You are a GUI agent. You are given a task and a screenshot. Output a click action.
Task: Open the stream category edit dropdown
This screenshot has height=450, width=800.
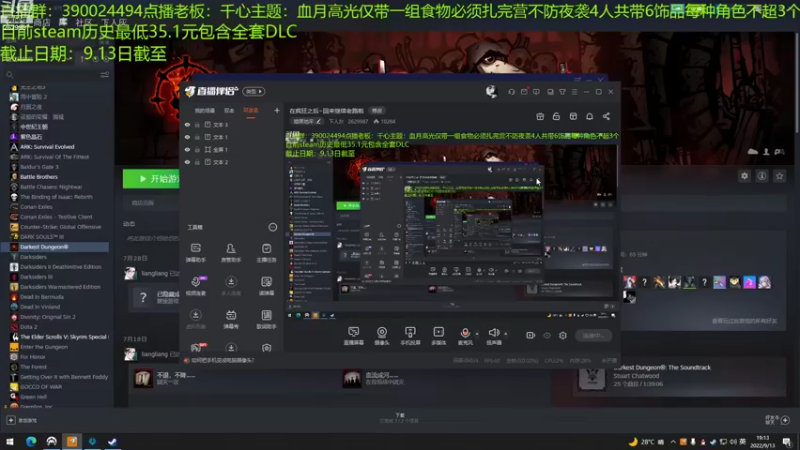coord(307,121)
